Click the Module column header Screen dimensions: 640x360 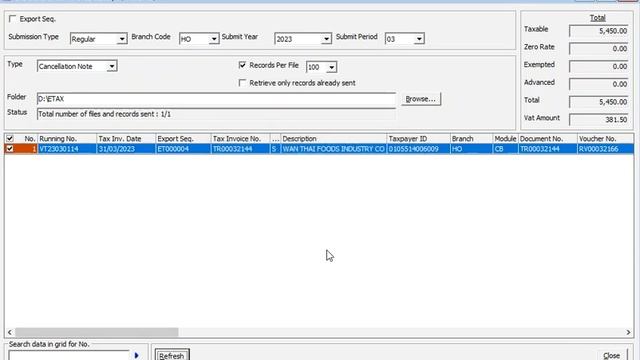click(x=505, y=139)
